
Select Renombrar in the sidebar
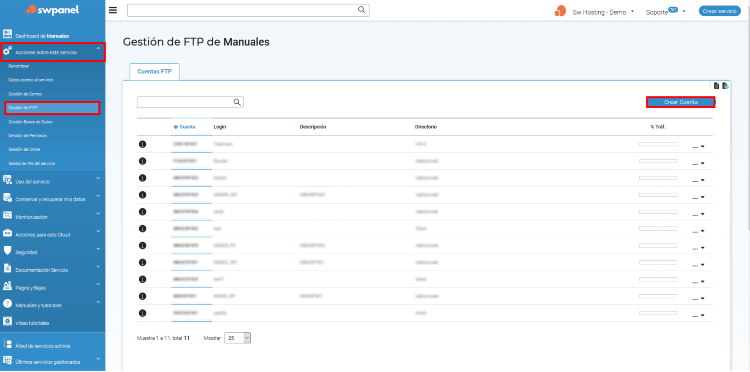[x=19, y=66]
